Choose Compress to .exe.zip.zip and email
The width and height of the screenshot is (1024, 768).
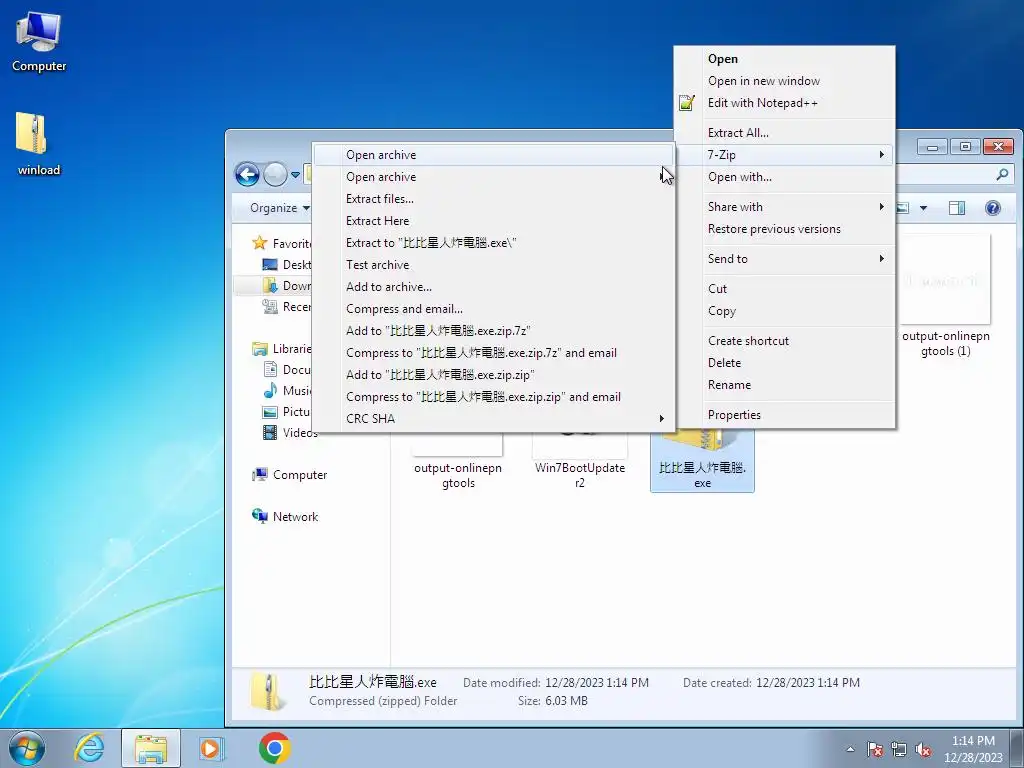493,397
